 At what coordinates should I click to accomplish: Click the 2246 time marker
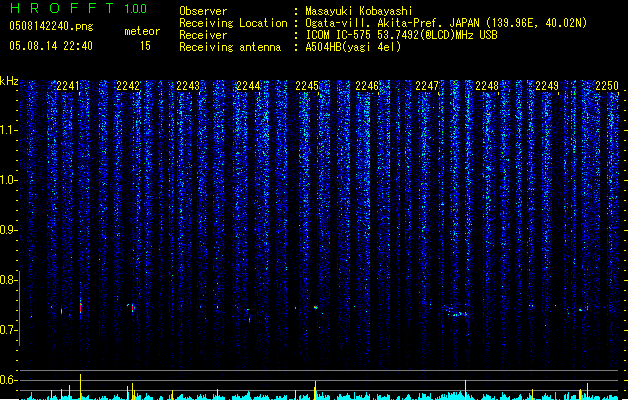click(x=367, y=86)
